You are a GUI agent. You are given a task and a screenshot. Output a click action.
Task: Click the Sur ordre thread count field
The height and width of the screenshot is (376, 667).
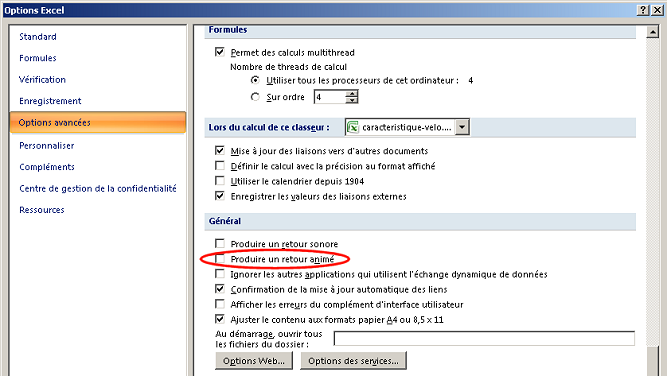[x=330, y=97]
